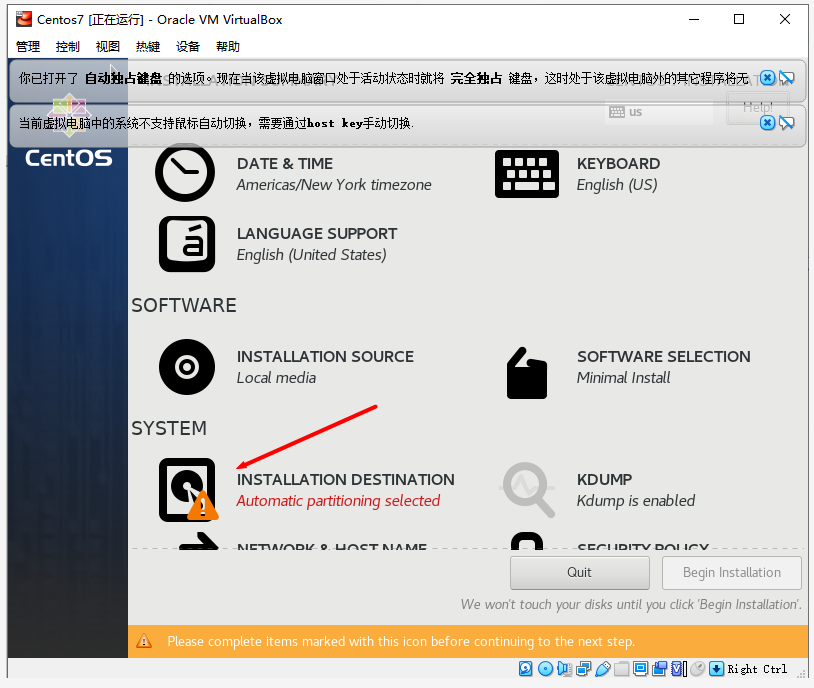This screenshot has width=814, height=688.
Task: Open INSTALLATION DESTINATION settings link
Action: point(346,480)
